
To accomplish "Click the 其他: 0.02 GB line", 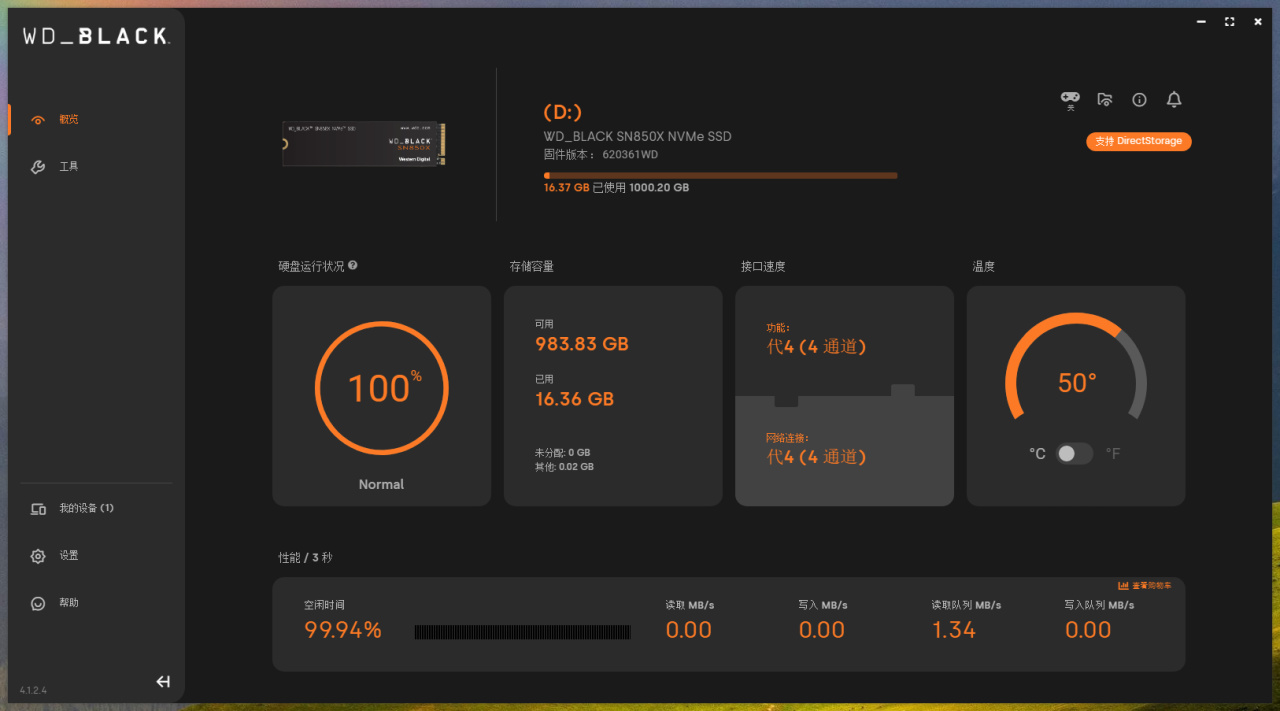I will [565, 467].
